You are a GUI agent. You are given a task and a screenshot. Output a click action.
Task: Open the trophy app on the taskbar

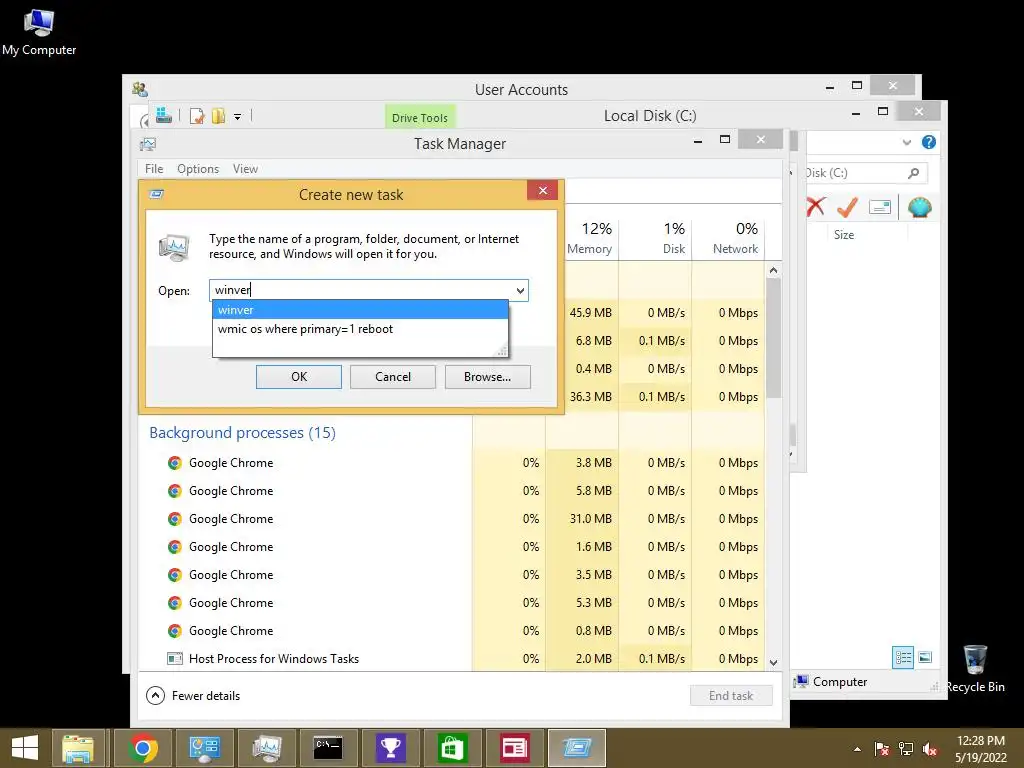click(x=391, y=748)
